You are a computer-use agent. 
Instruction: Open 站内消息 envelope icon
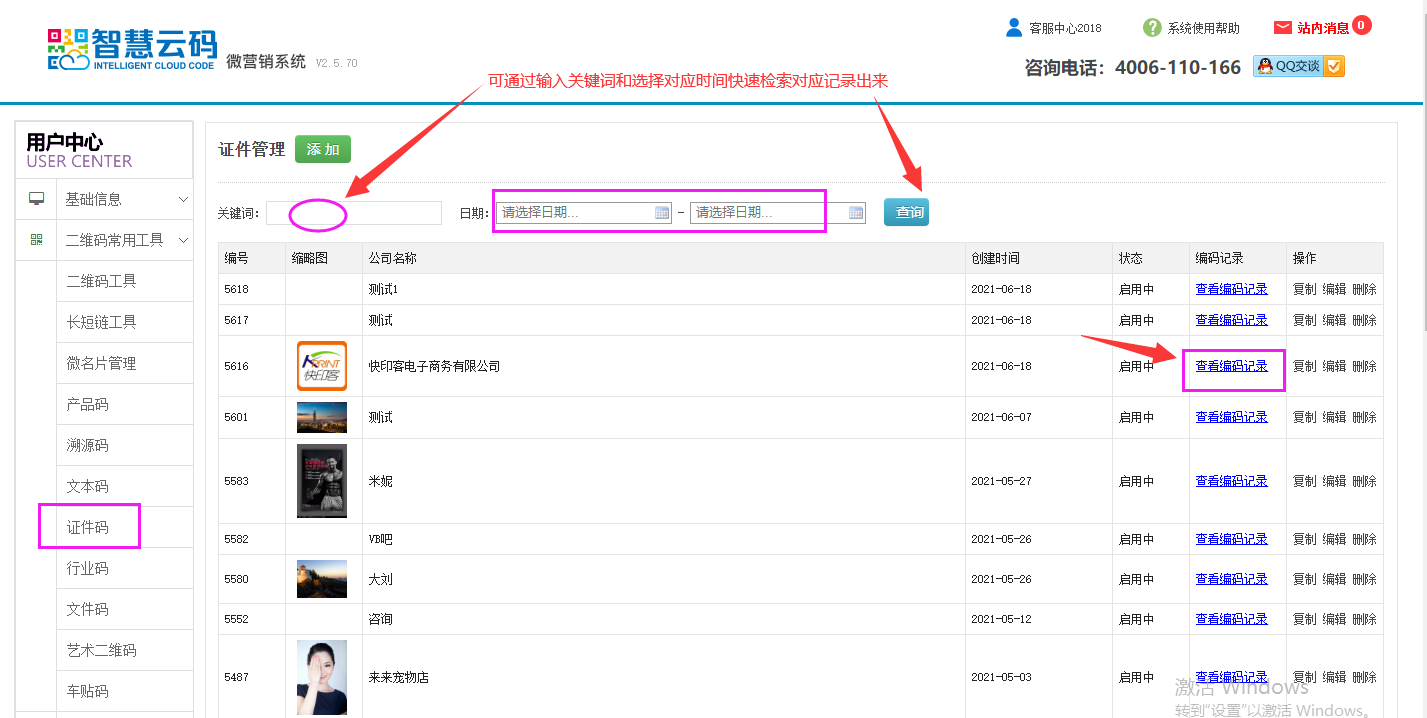coord(1282,28)
